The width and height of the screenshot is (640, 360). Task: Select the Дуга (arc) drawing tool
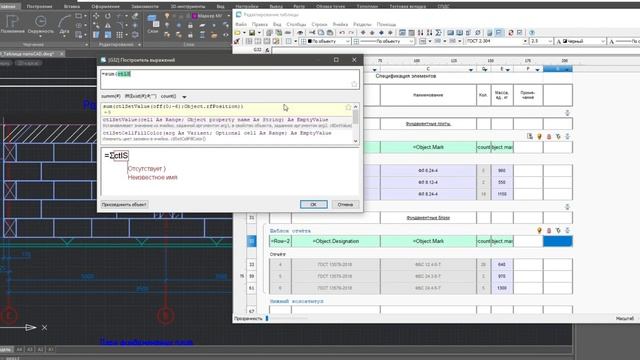tap(64, 24)
